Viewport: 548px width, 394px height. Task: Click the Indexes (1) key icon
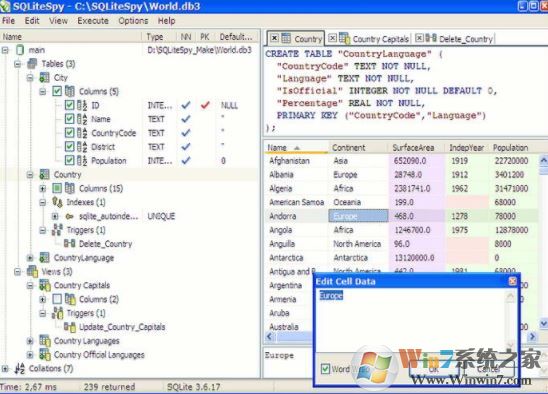click(57, 202)
